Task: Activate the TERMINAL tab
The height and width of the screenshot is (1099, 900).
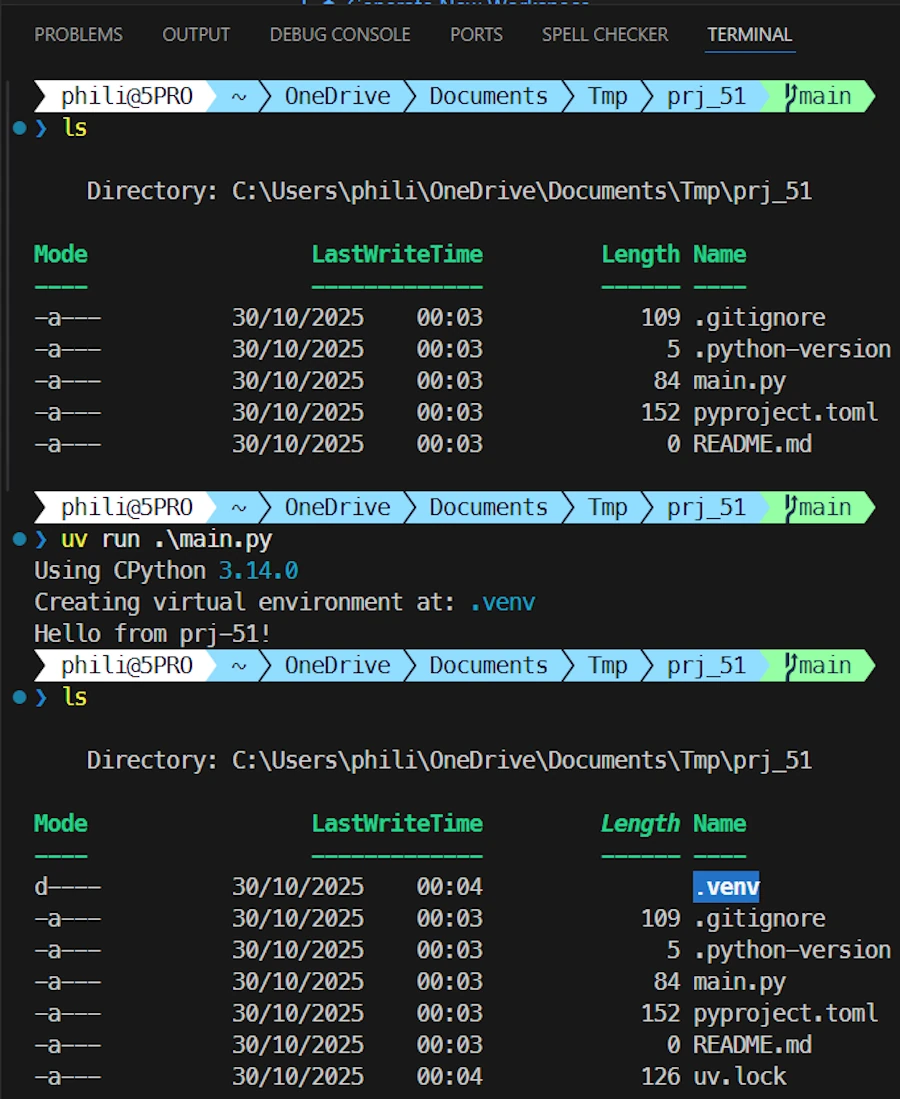Action: click(x=750, y=34)
